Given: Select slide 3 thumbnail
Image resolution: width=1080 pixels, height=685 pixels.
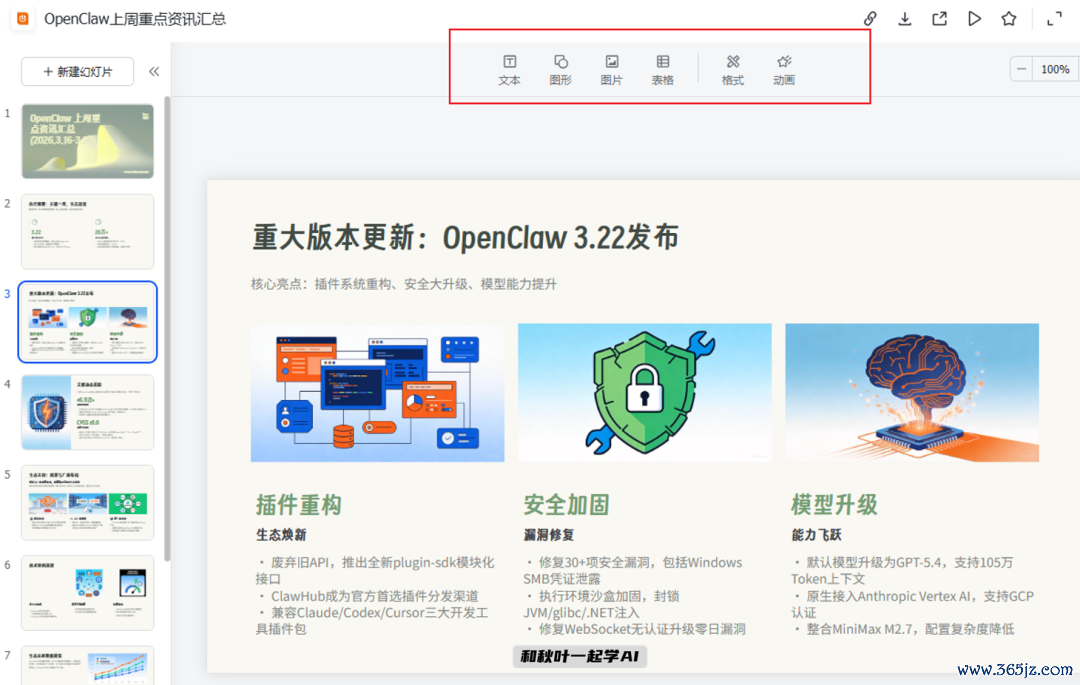Looking at the screenshot, I should [x=87, y=322].
